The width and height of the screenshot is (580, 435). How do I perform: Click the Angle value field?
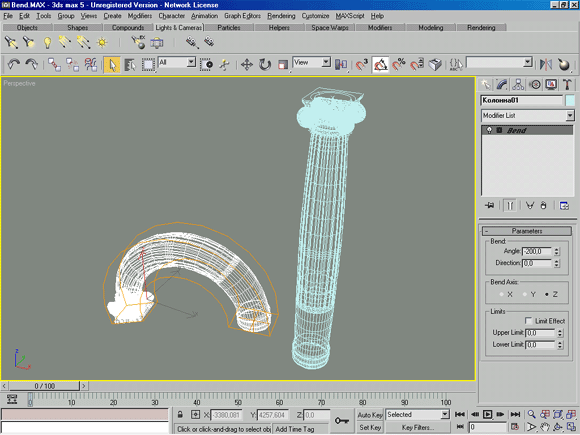(x=537, y=252)
